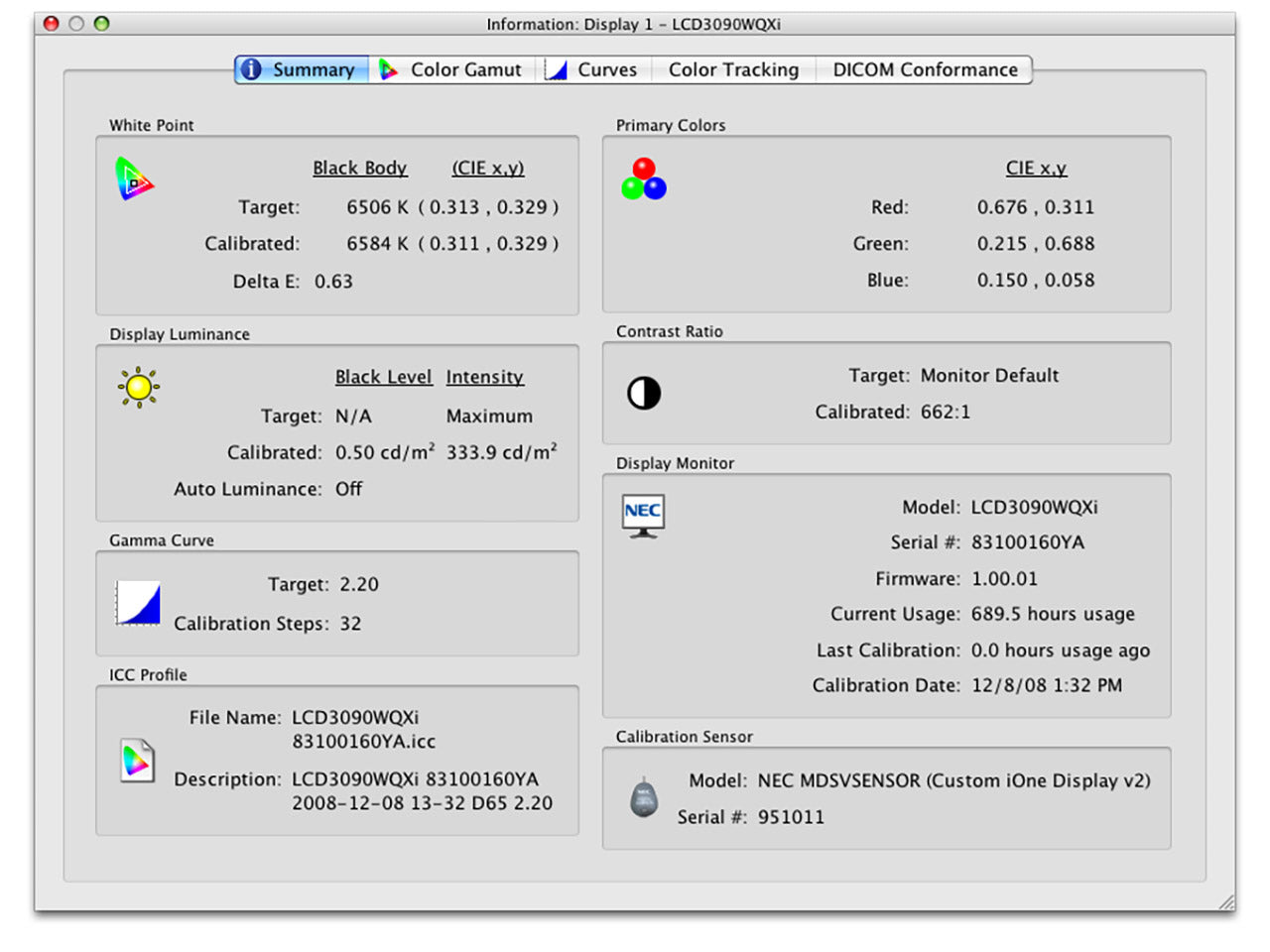
Task: Click the Black Body column header
Action: click(360, 168)
